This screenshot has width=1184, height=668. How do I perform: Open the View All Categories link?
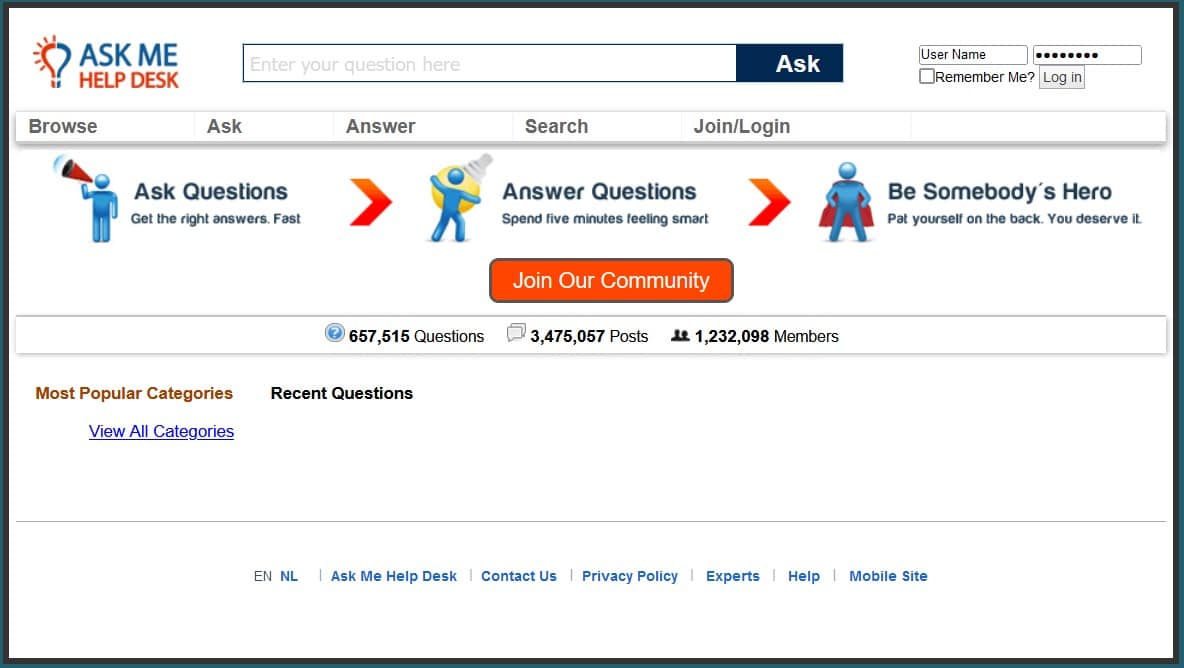161,431
